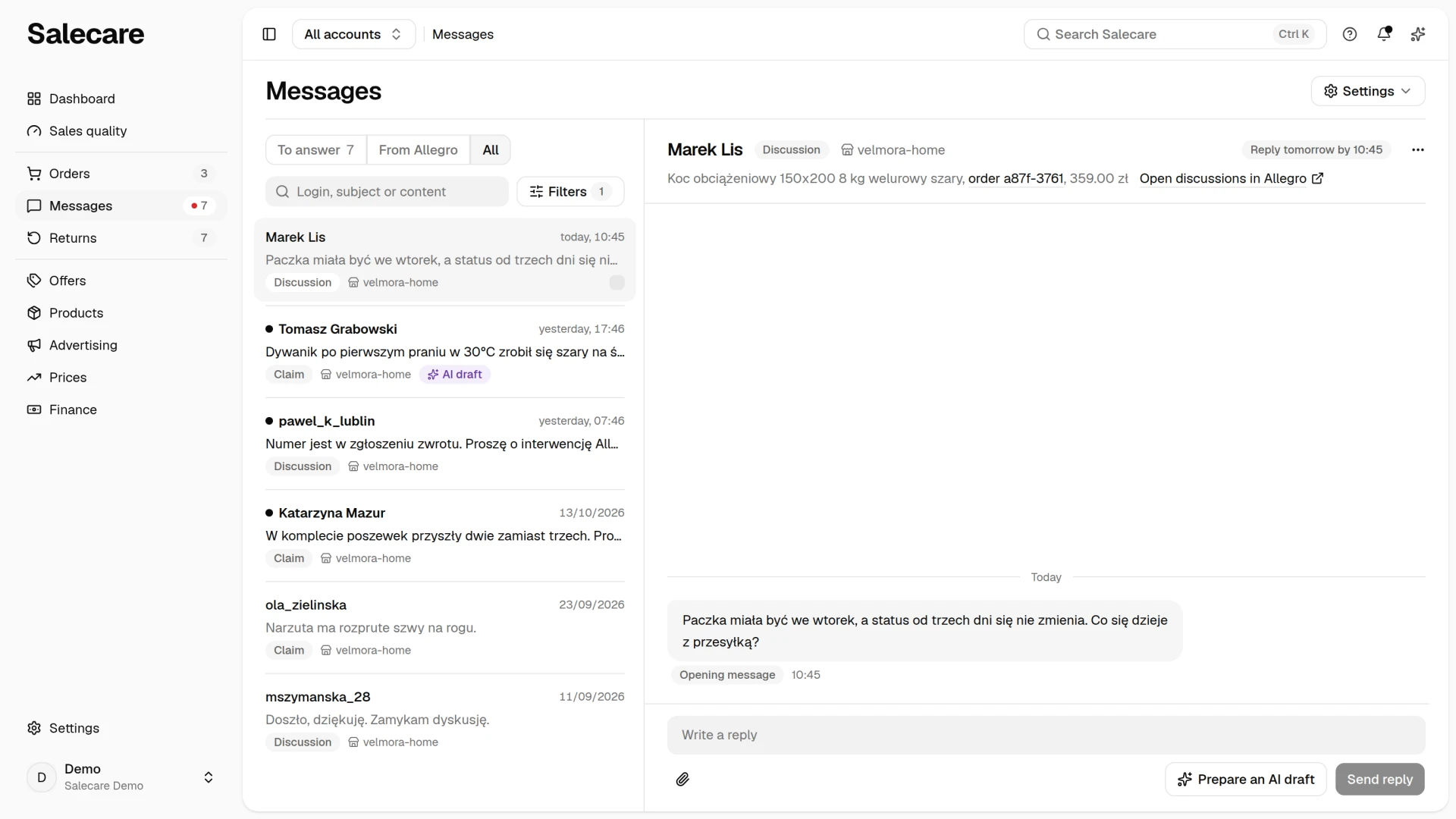Screen dimensions: 1456x819
Task: Click the Advertising megaphone icon
Action: [x=34, y=345]
